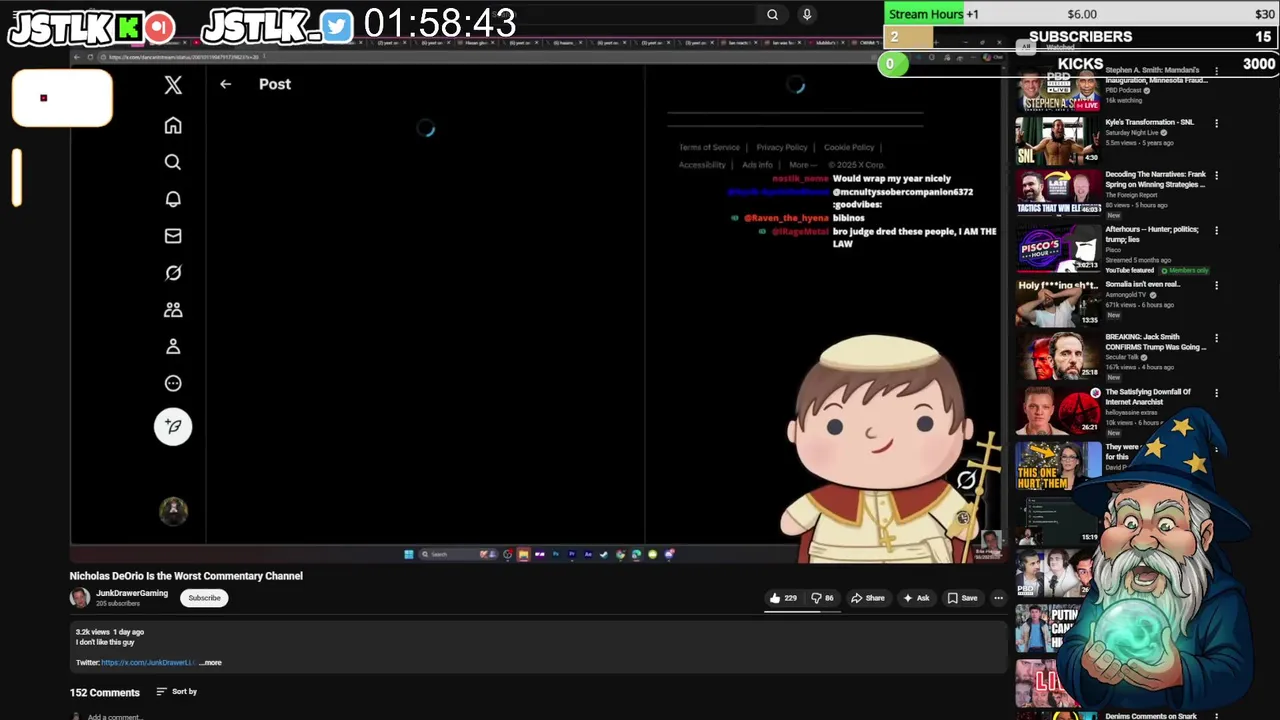This screenshot has width=1280, height=720.
Task: Open Jack Smith BREAKING video thumbnail
Action: [x=1058, y=357]
